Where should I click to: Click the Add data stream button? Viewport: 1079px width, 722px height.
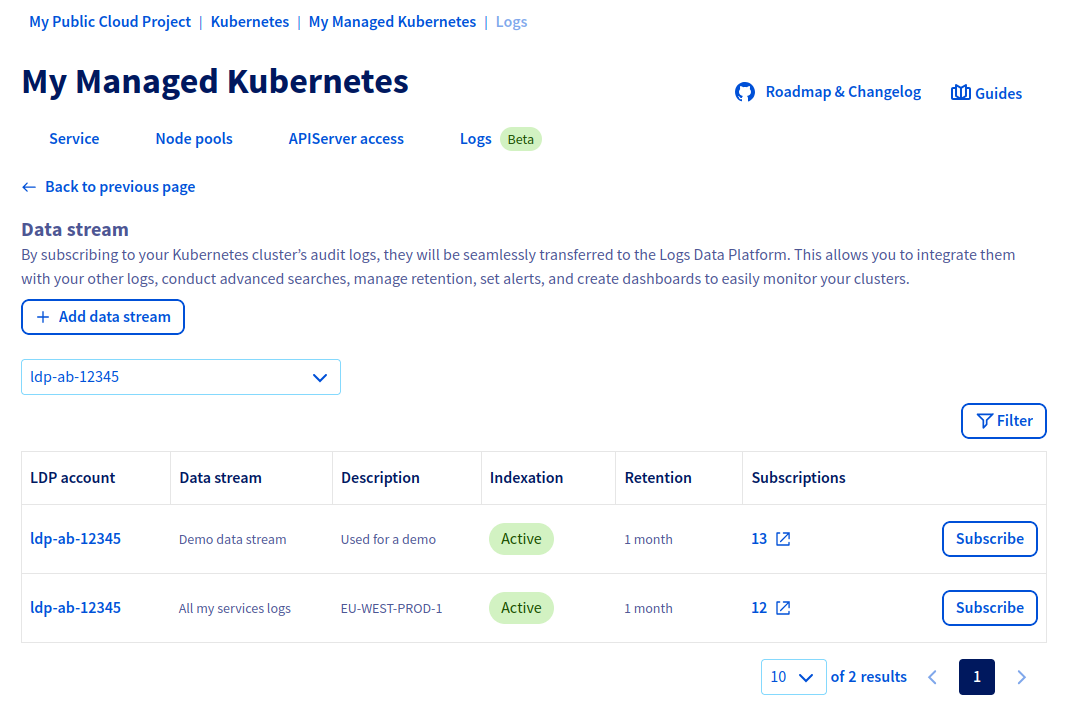pyautogui.click(x=102, y=317)
